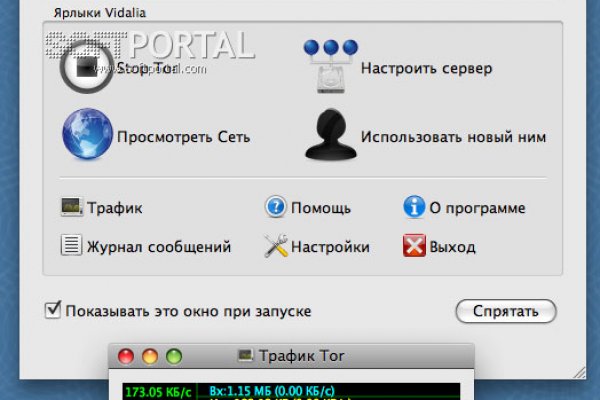Click the Журнал сообщений log icon

tap(71, 246)
